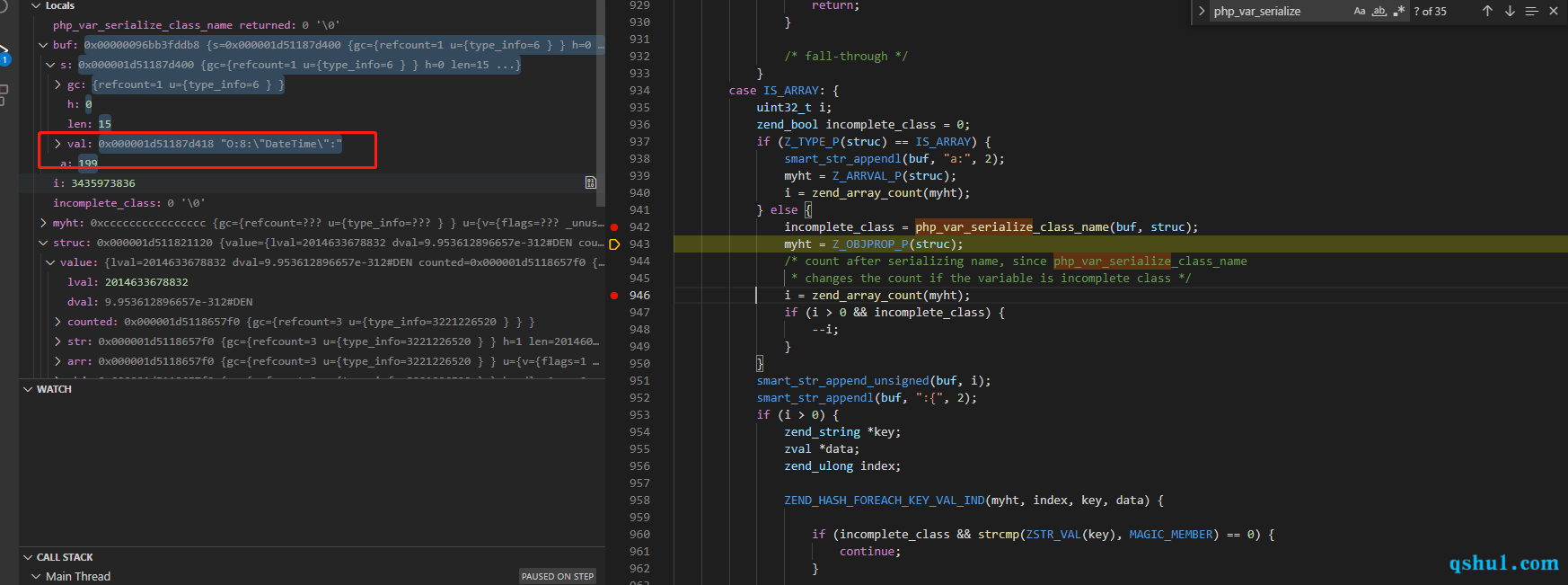Click 'zend_bool incomplete_class = 0;' line
The image size is (1568, 585).
tap(863, 124)
